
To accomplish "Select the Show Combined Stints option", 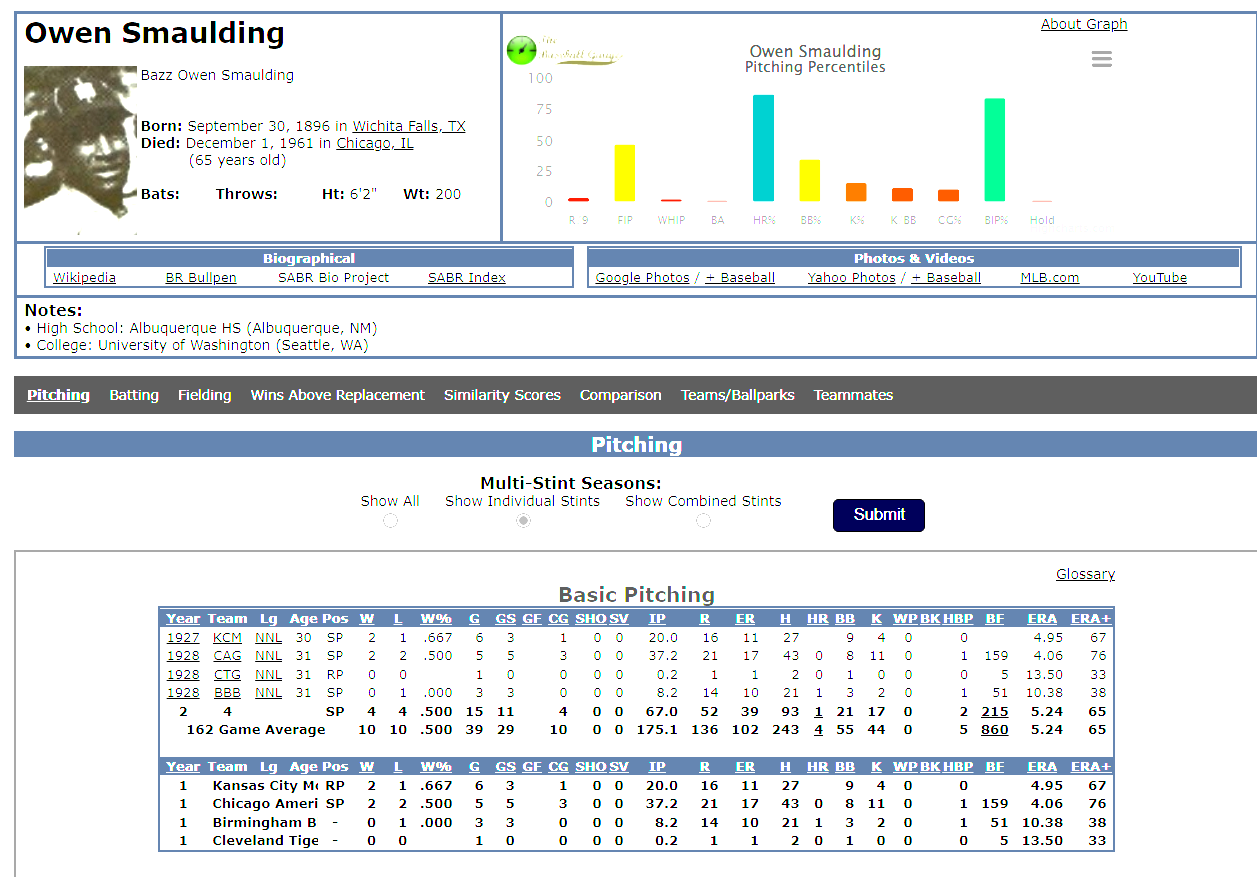I will [703, 521].
